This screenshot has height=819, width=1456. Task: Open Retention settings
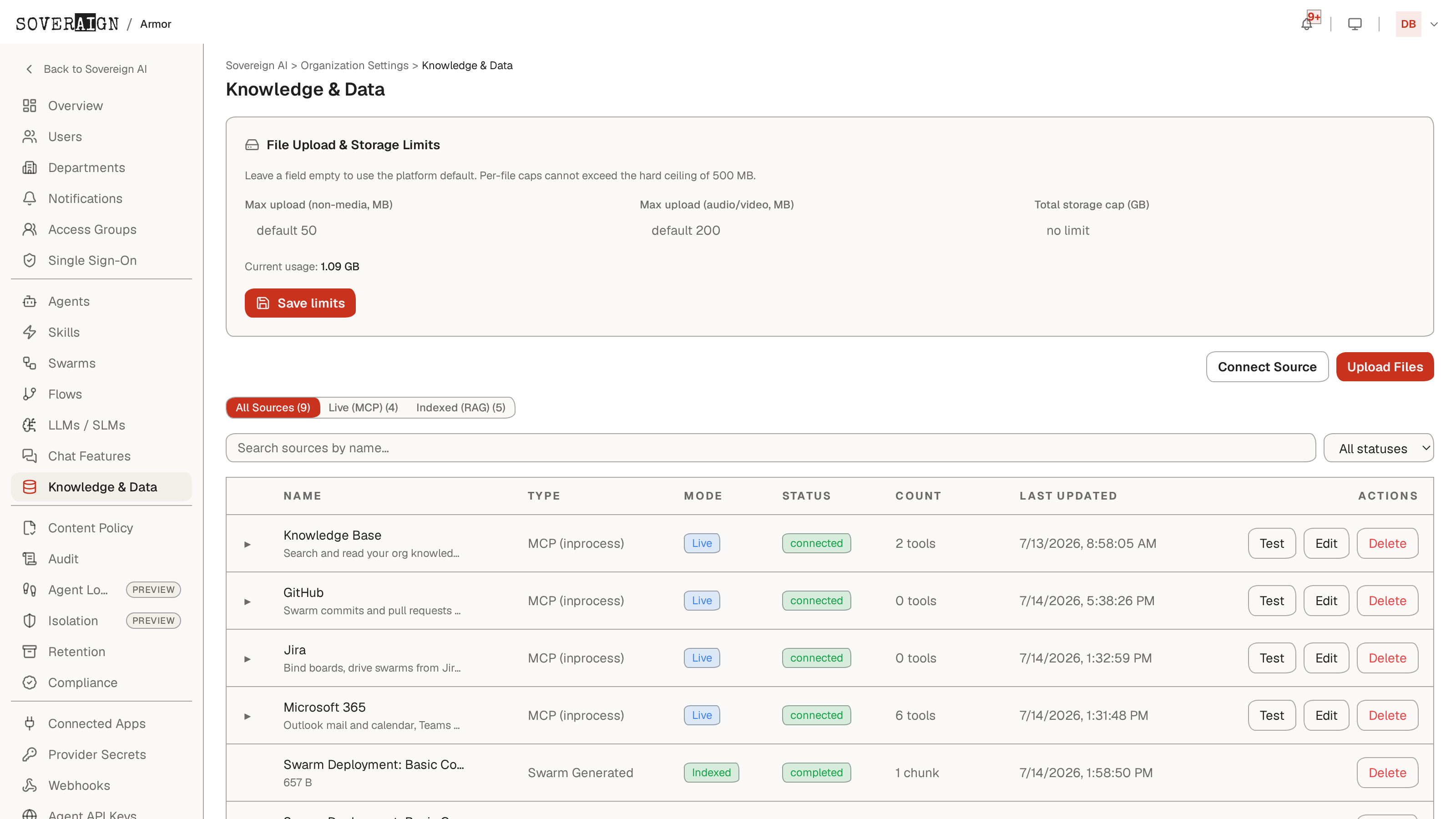pos(101,651)
